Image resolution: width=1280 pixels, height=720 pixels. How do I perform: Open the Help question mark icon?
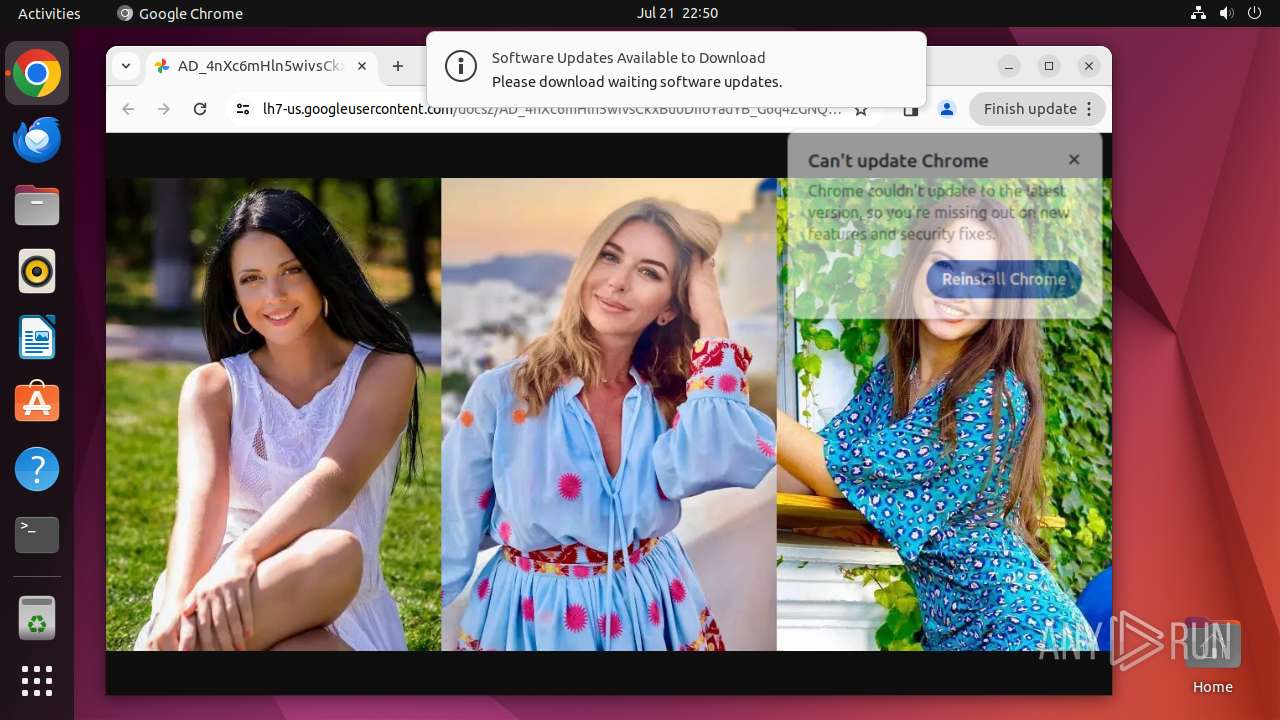(37, 469)
